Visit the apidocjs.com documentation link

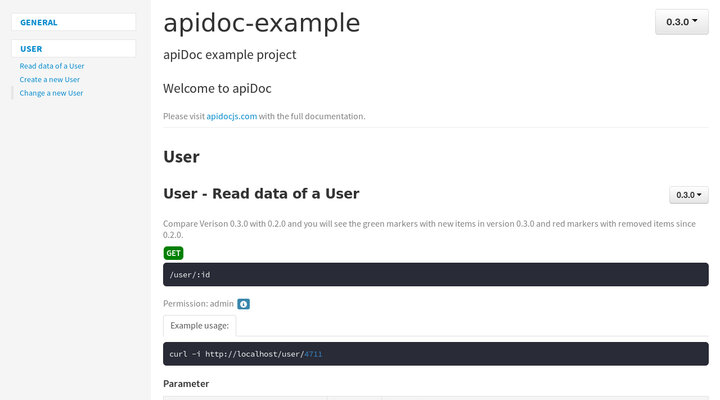point(238,116)
